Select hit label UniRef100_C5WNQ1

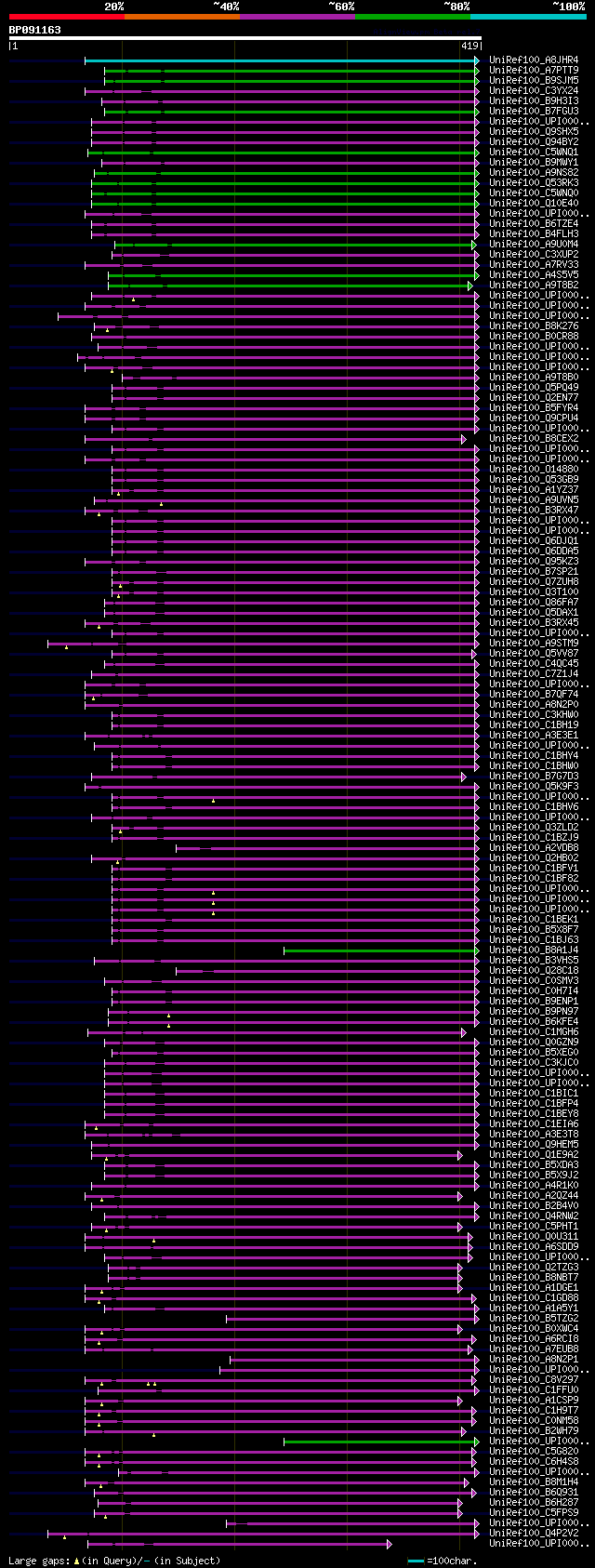(x=534, y=153)
